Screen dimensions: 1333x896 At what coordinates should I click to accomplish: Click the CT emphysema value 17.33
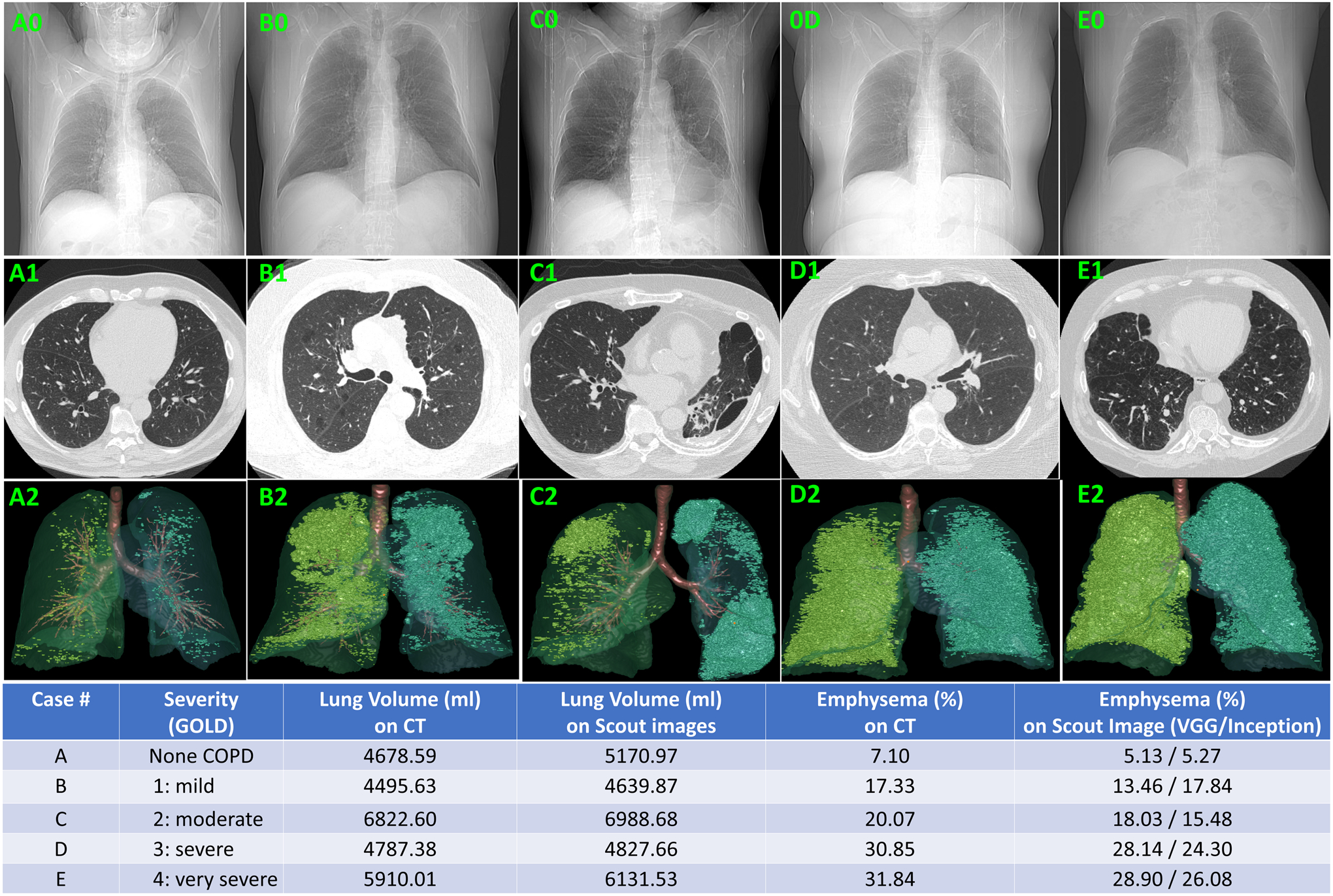[x=890, y=786]
